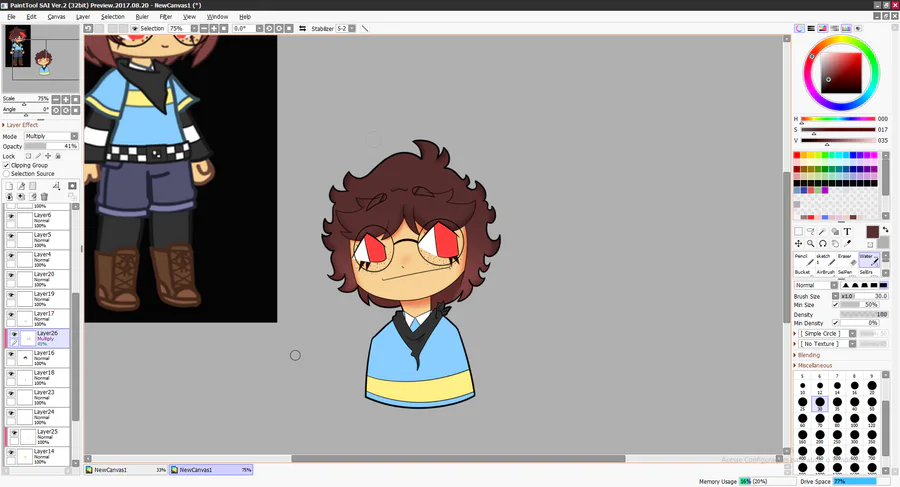The image size is (900, 487).
Task: Flip the view horizontally in toolbar
Action: click(302, 28)
